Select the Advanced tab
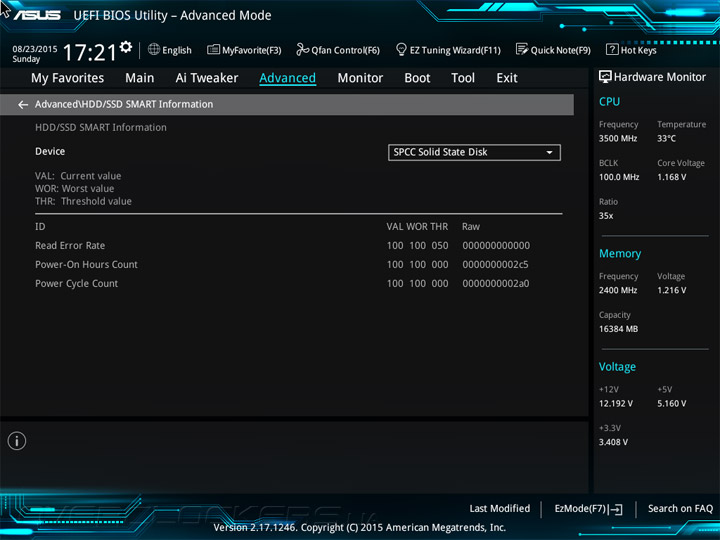The width and height of the screenshot is (720, 540). pyautogui.click(x=287, y=78)
